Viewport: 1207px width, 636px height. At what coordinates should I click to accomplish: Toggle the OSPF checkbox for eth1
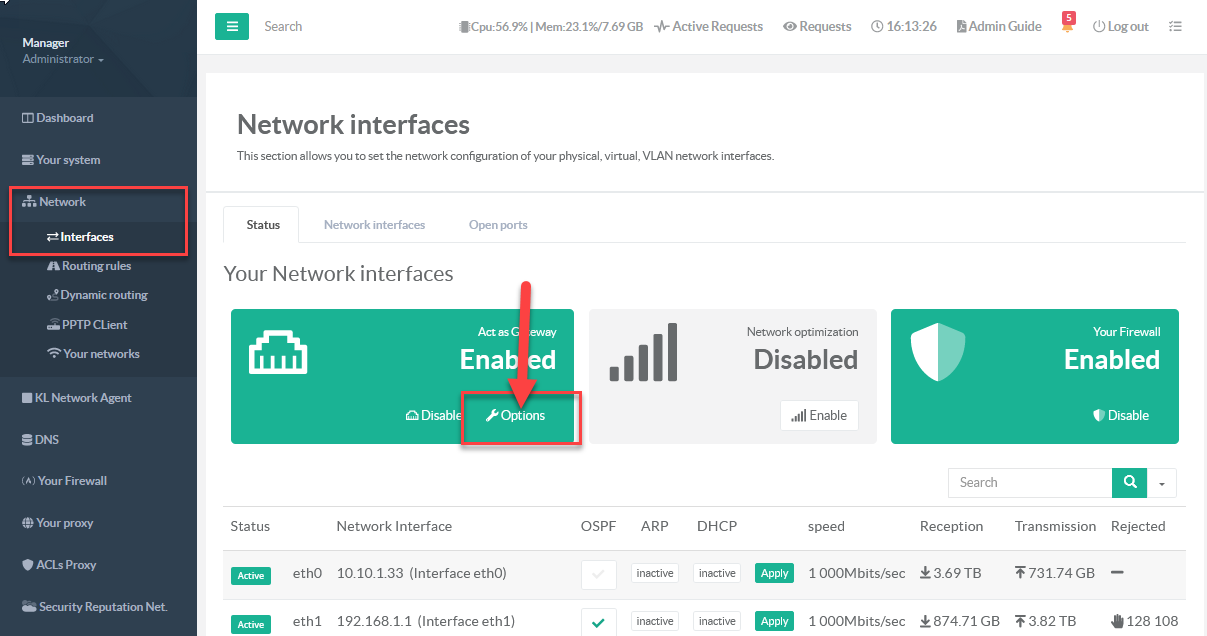(x=598, y=622)
